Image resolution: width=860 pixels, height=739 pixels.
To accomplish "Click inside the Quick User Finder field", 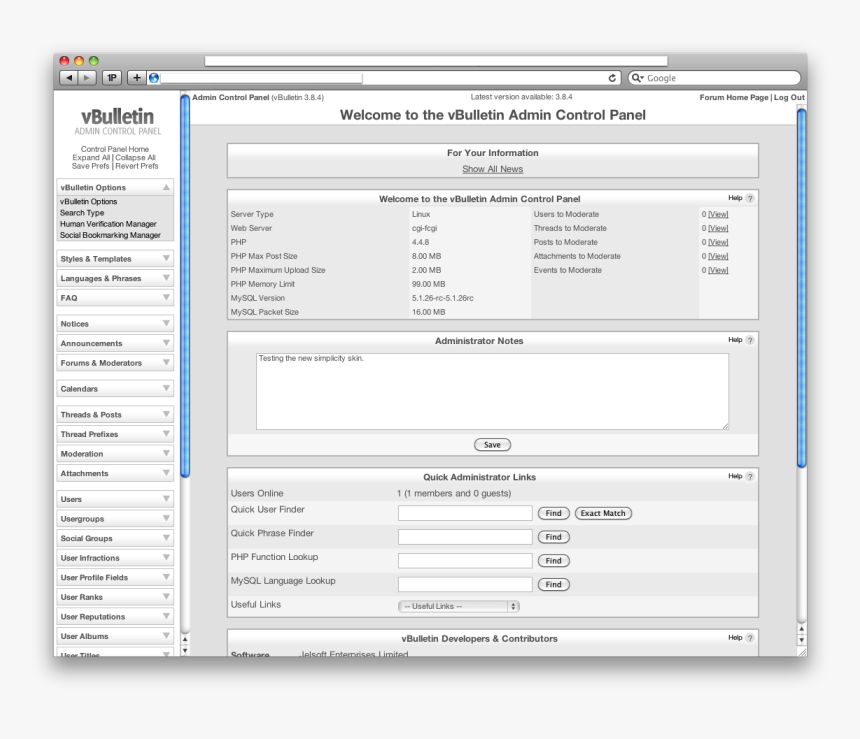I will point(464,513).
